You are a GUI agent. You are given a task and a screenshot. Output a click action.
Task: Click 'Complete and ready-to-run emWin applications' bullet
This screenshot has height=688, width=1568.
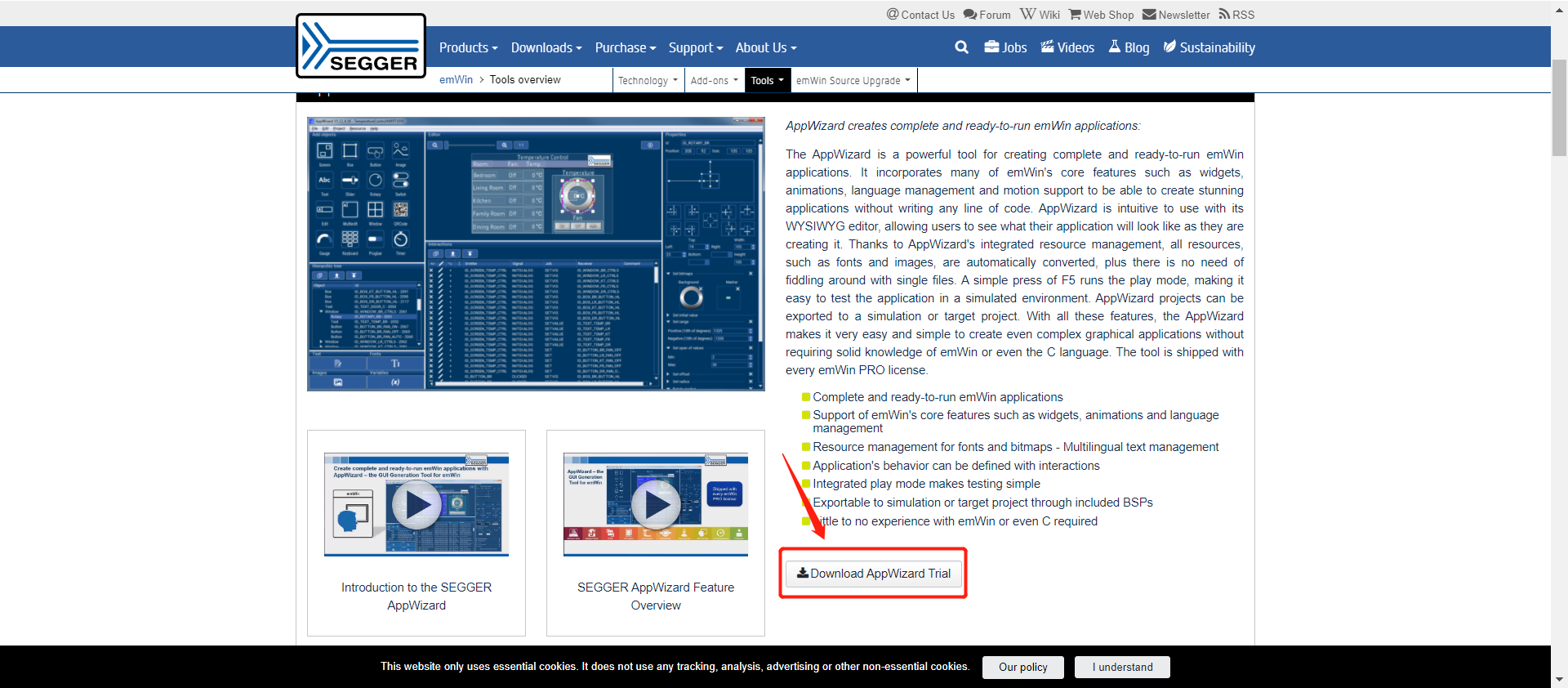point(938,397)
